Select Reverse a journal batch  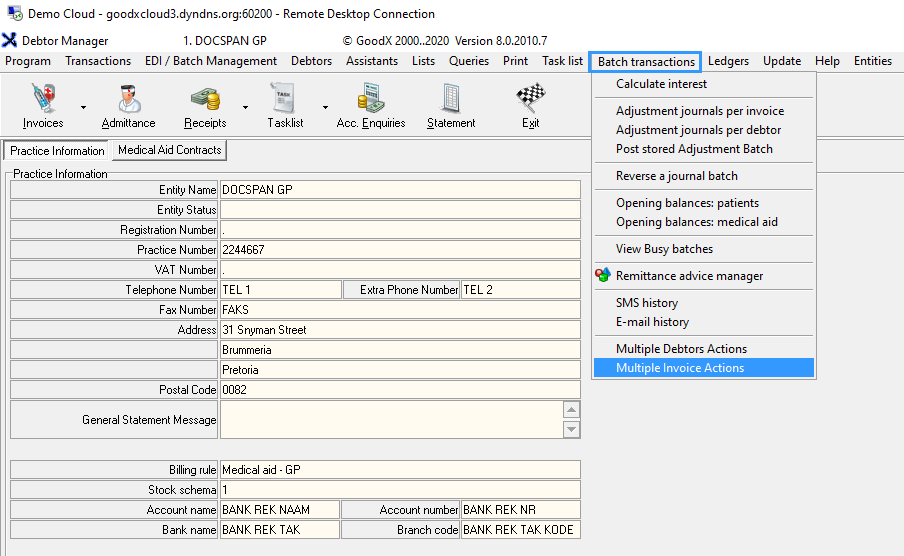pyautogui.click(x=676, y=176)
